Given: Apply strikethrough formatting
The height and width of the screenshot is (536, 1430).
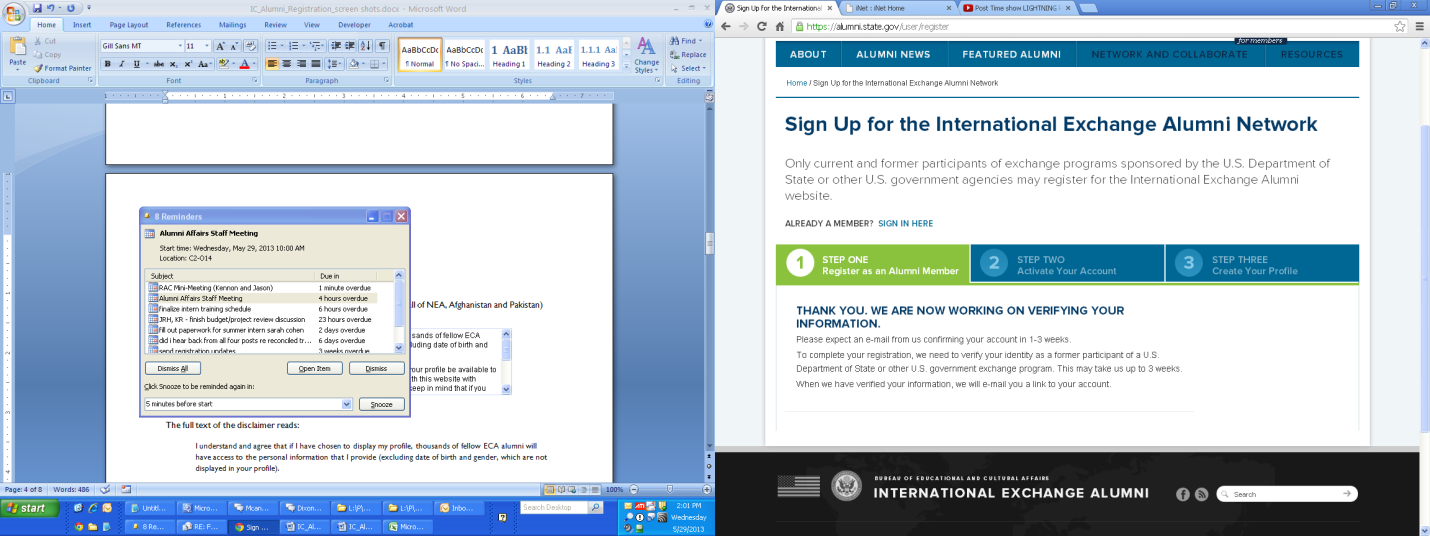Looking at the screenshot, I should pos(159,64).
